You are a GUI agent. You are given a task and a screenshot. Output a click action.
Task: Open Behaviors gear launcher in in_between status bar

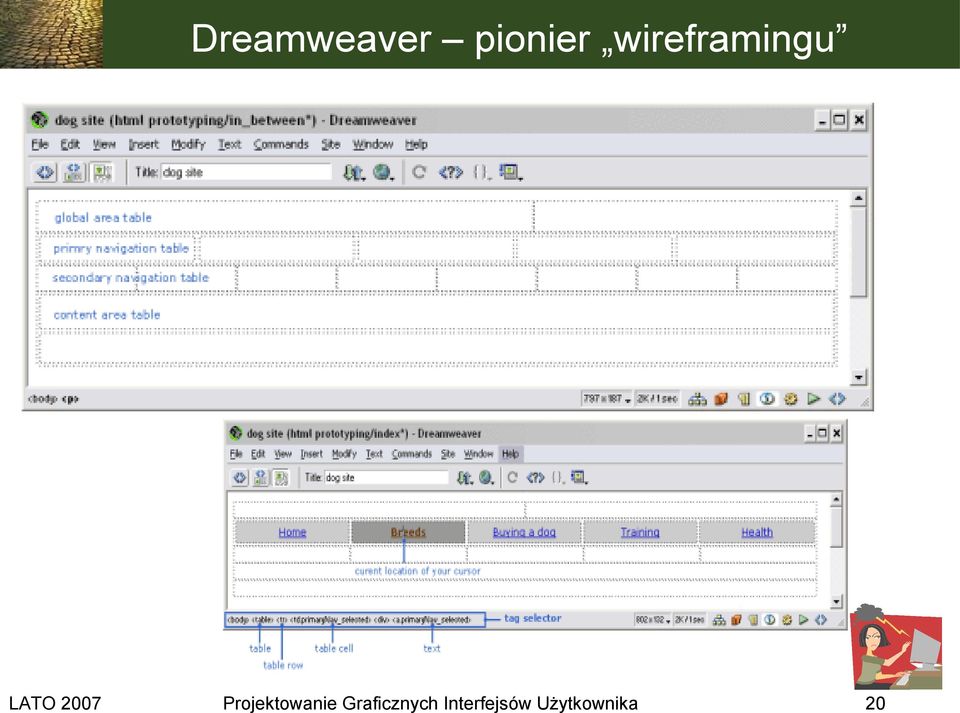tap(790, 399)
